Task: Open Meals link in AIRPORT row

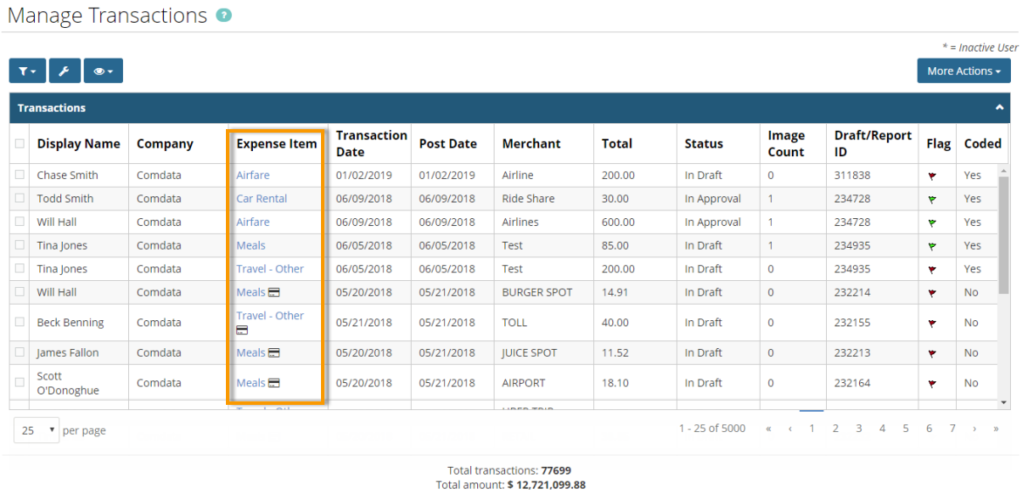Action: (251, 383)
